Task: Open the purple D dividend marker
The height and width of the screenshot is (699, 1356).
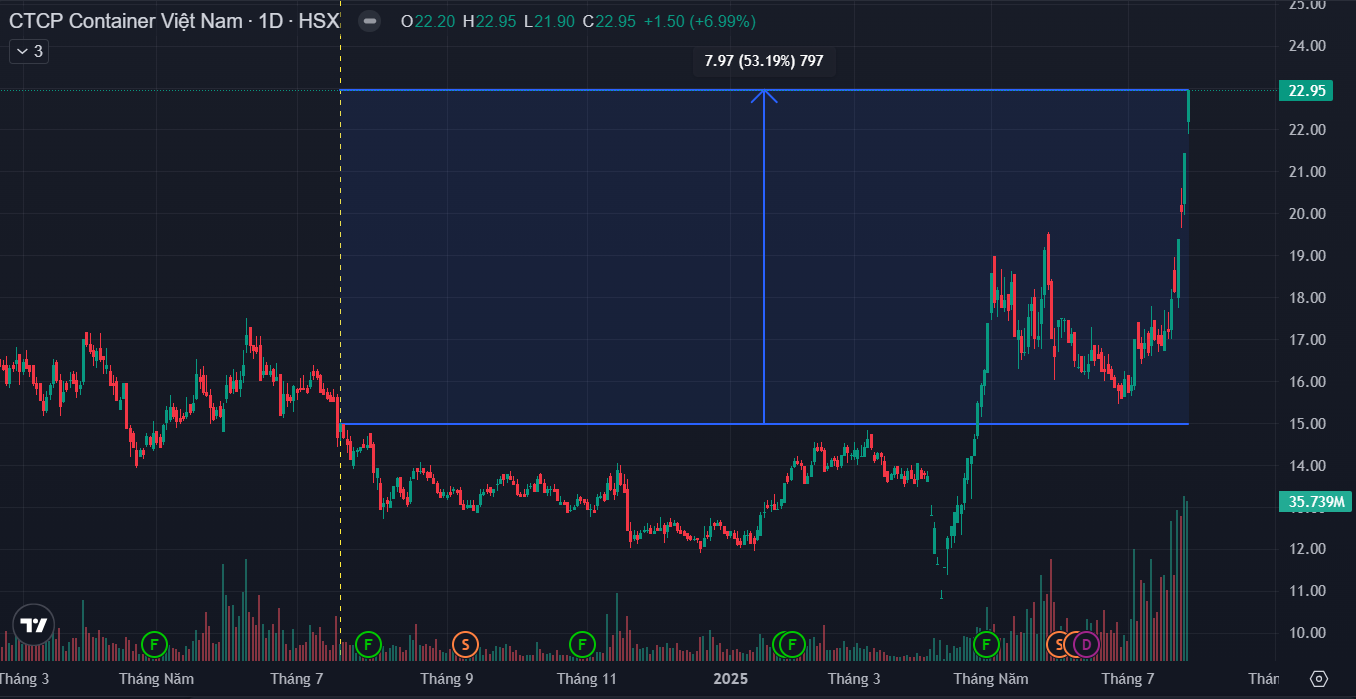Action: click(x=1086, y=644)
